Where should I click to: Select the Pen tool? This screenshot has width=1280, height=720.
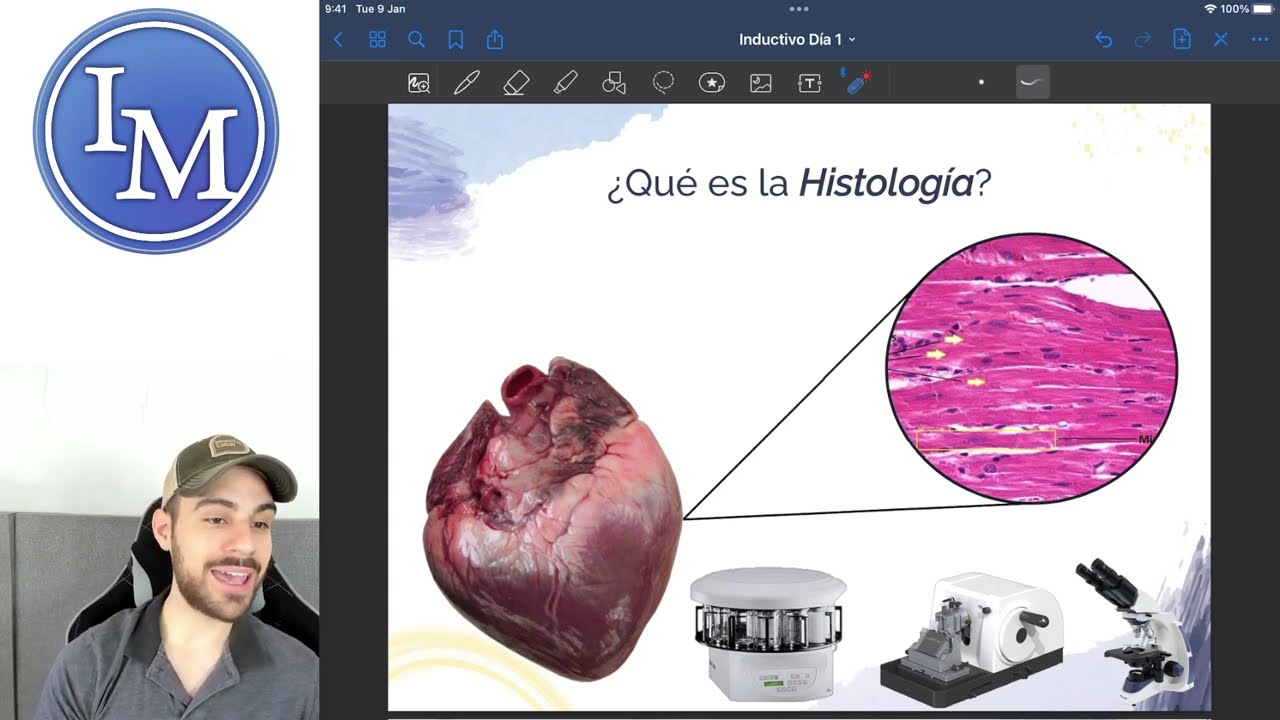point(467,83)
